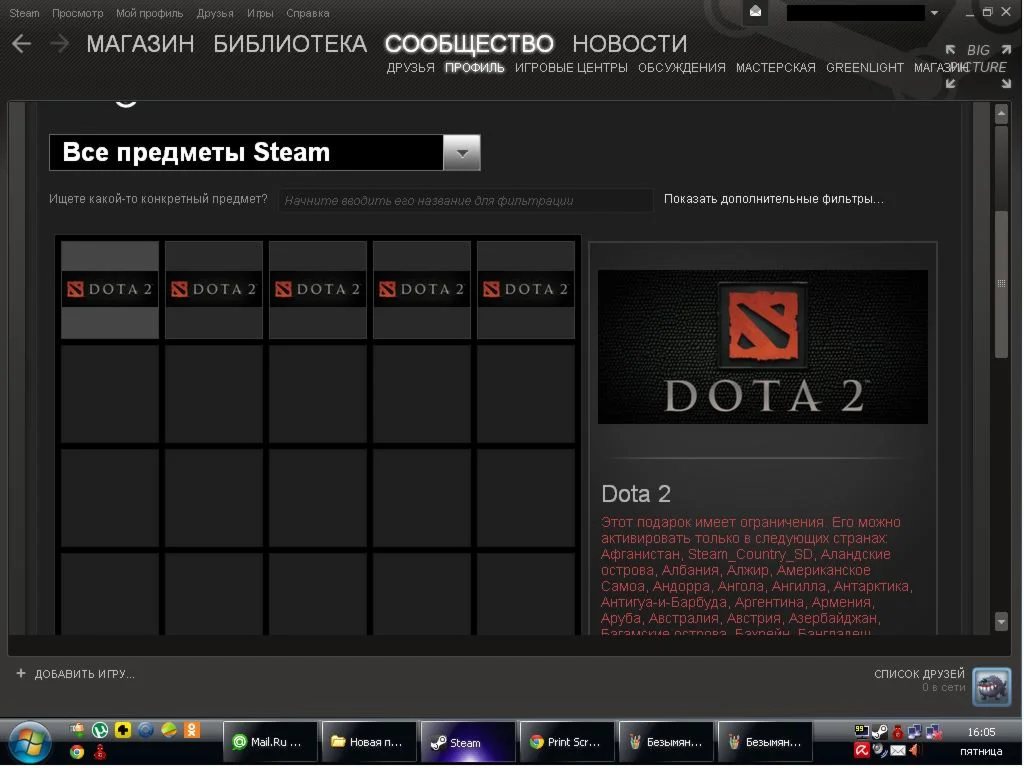Click the volume icon in the system tray

pos(915,751)
